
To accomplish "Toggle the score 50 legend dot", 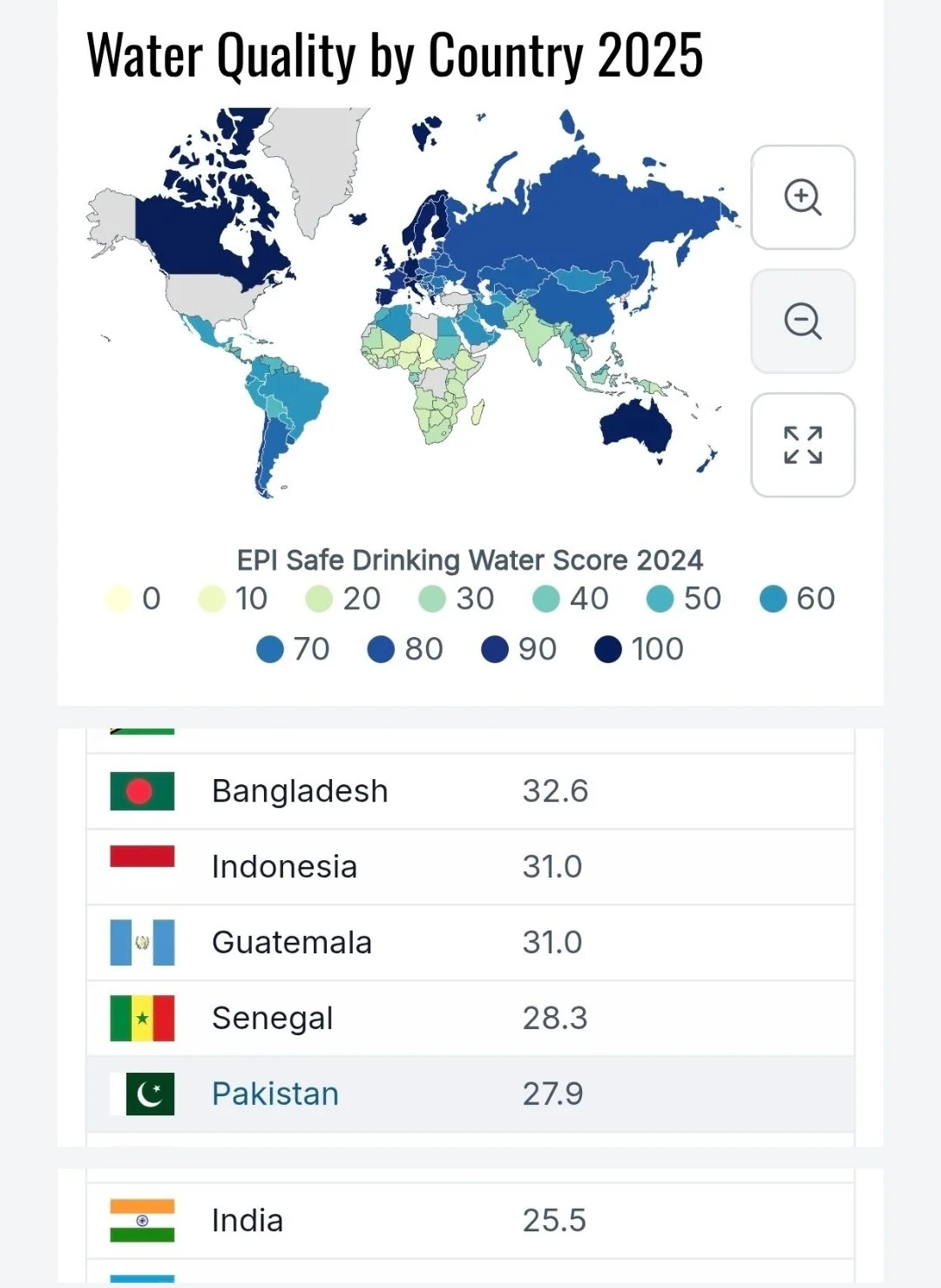I will [x=660, y=599].
